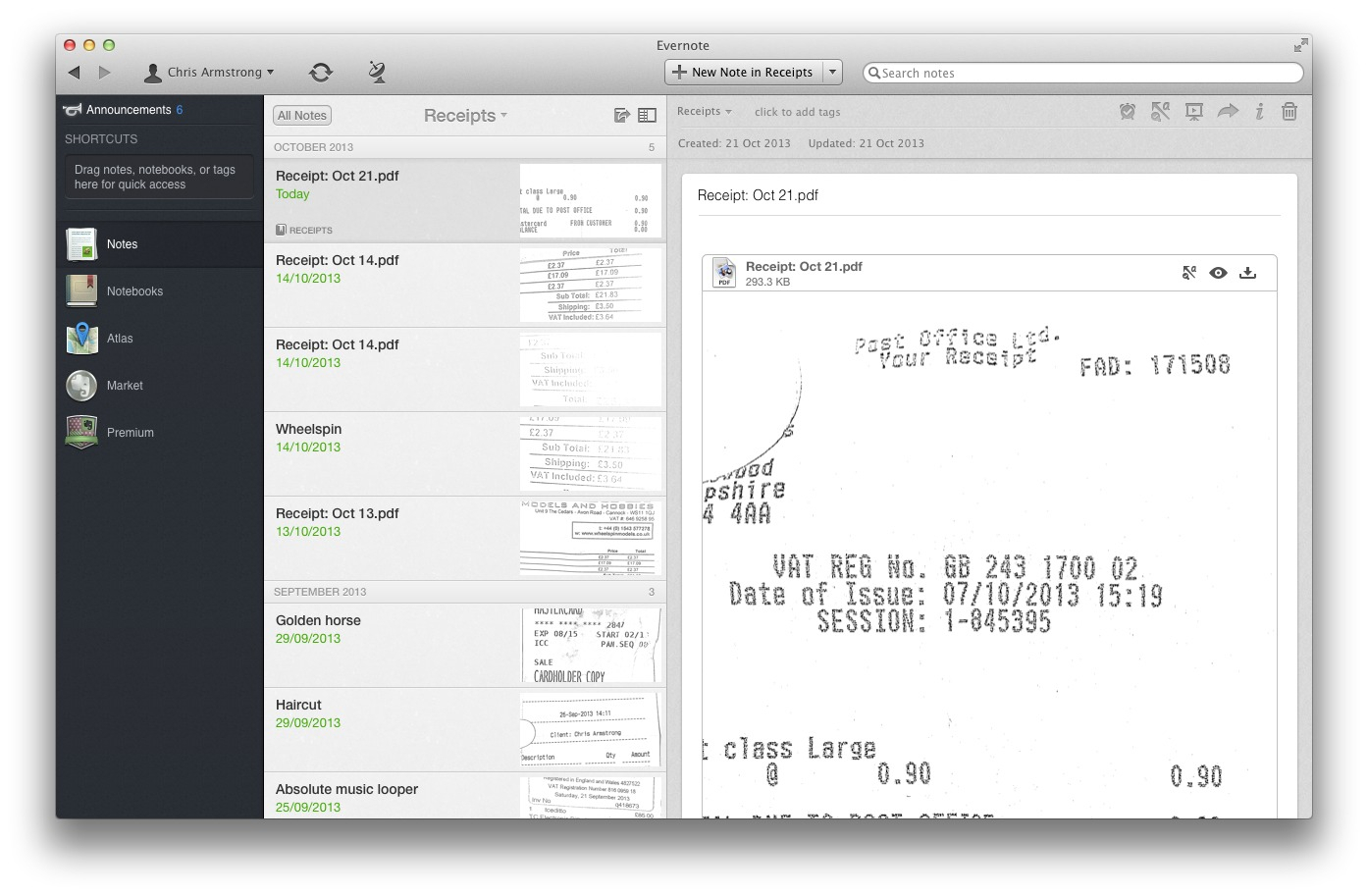Set a reminder for this note

(1128, 111)
